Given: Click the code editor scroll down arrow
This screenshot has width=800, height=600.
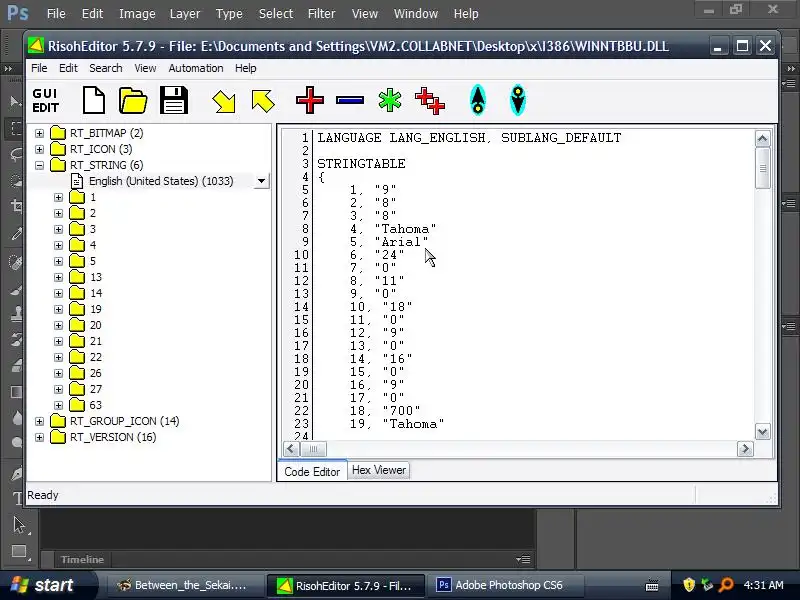Looking at the screenshot, I should tap(762, 432).
